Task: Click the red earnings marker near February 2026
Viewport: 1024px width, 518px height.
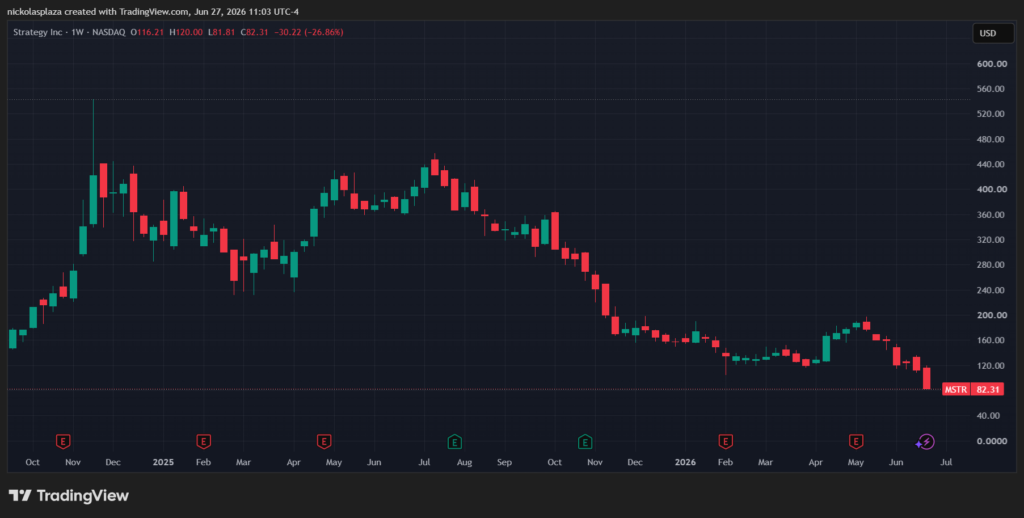Action: point(726,442)
